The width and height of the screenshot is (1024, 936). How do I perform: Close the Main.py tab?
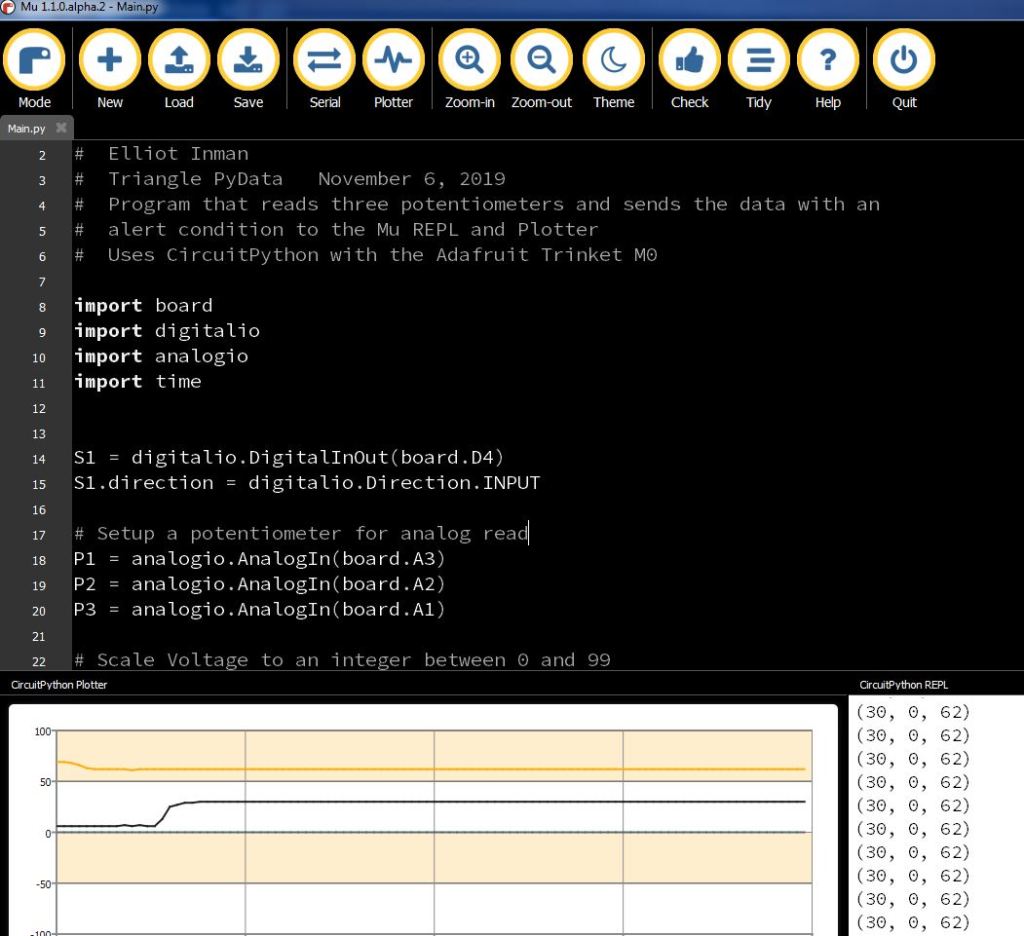tap(61, 128)
